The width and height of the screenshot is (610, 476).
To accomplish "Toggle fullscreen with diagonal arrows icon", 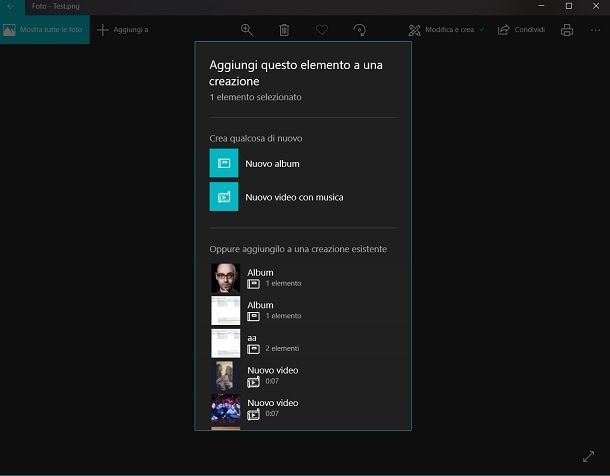I will [588, 456].
